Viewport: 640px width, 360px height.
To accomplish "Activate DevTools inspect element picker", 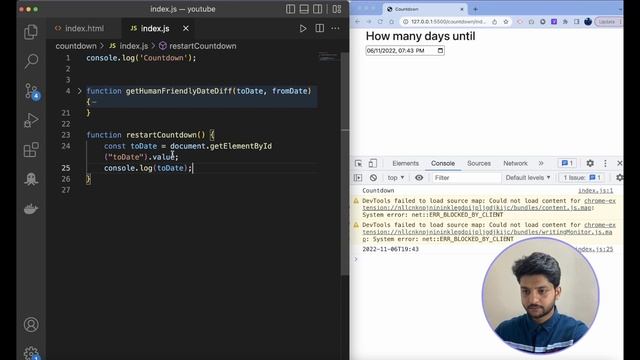I will (358, 163).
